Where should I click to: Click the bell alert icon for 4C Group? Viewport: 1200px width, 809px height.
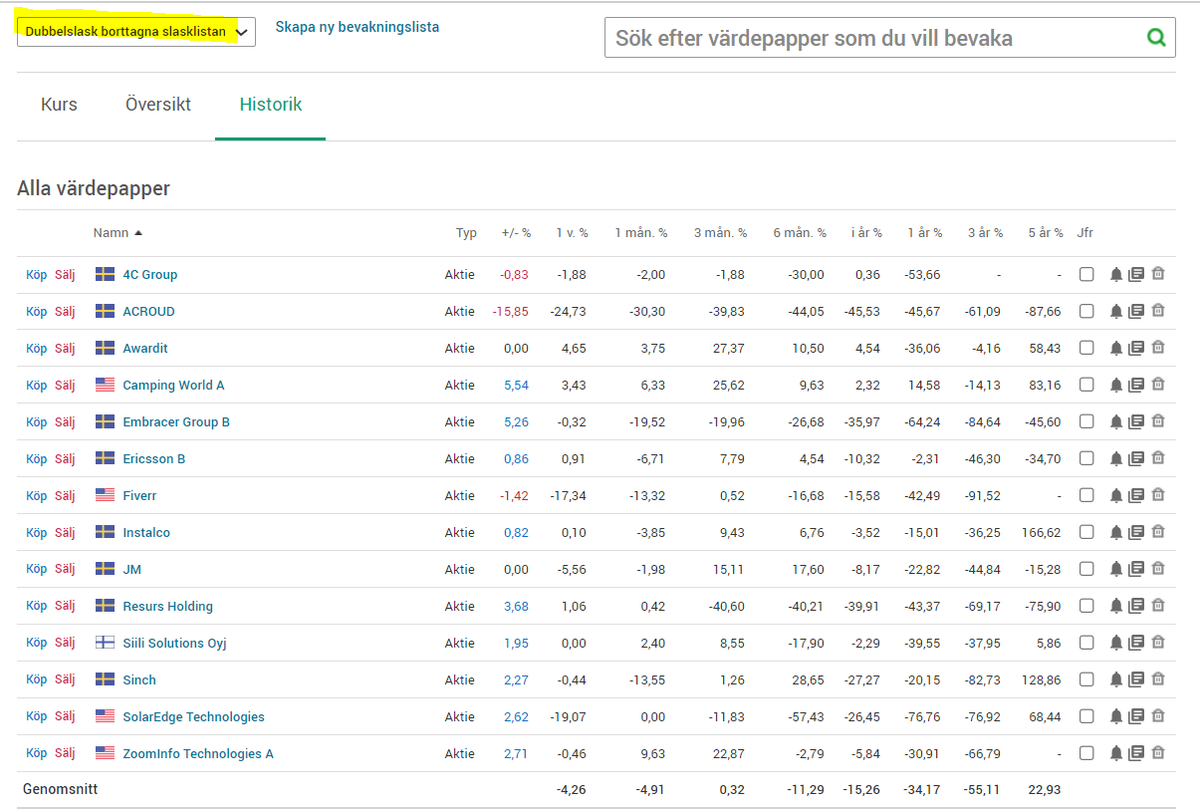pos(1116,275)
